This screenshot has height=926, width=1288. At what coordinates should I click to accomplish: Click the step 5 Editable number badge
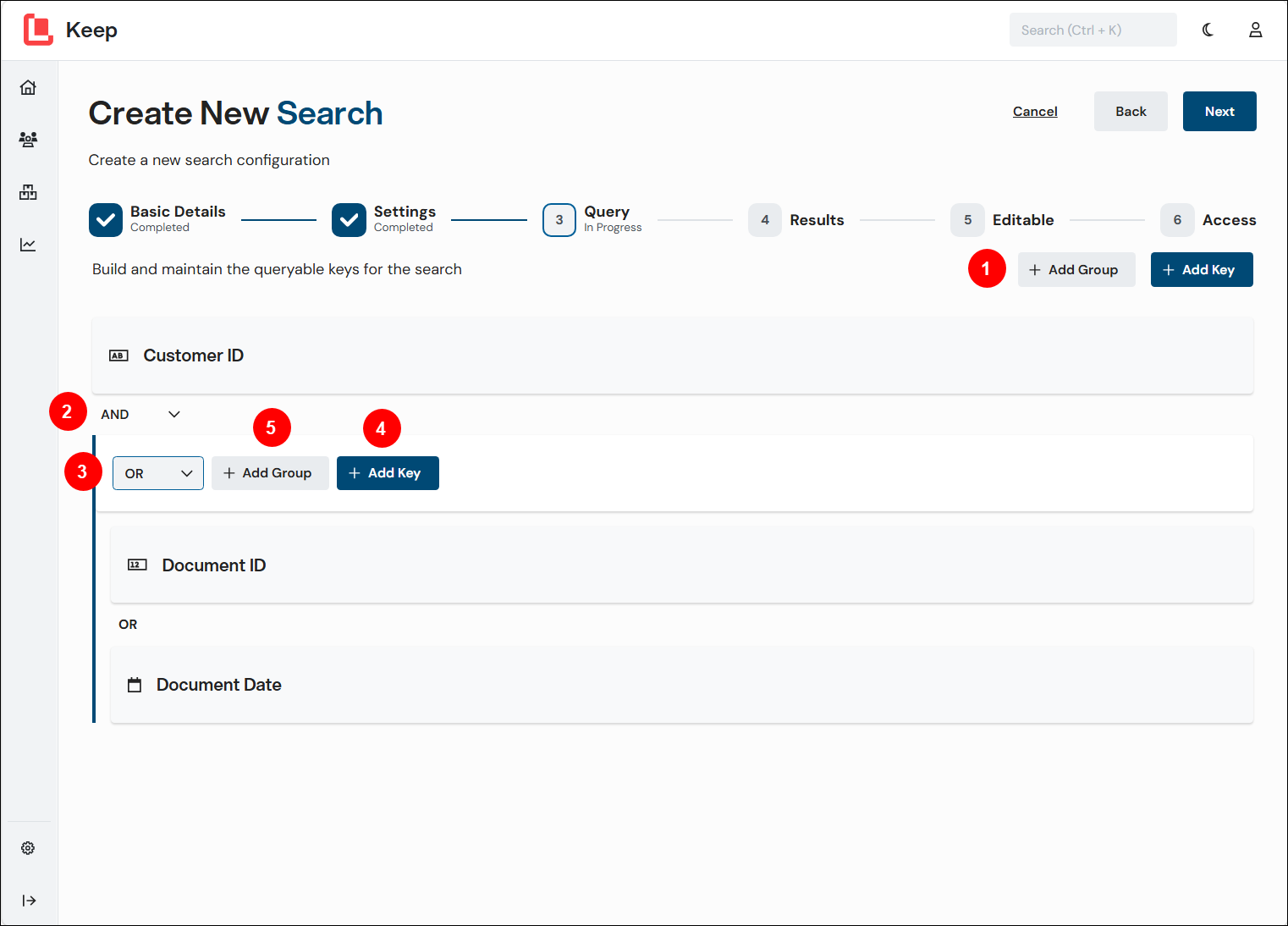967,220
